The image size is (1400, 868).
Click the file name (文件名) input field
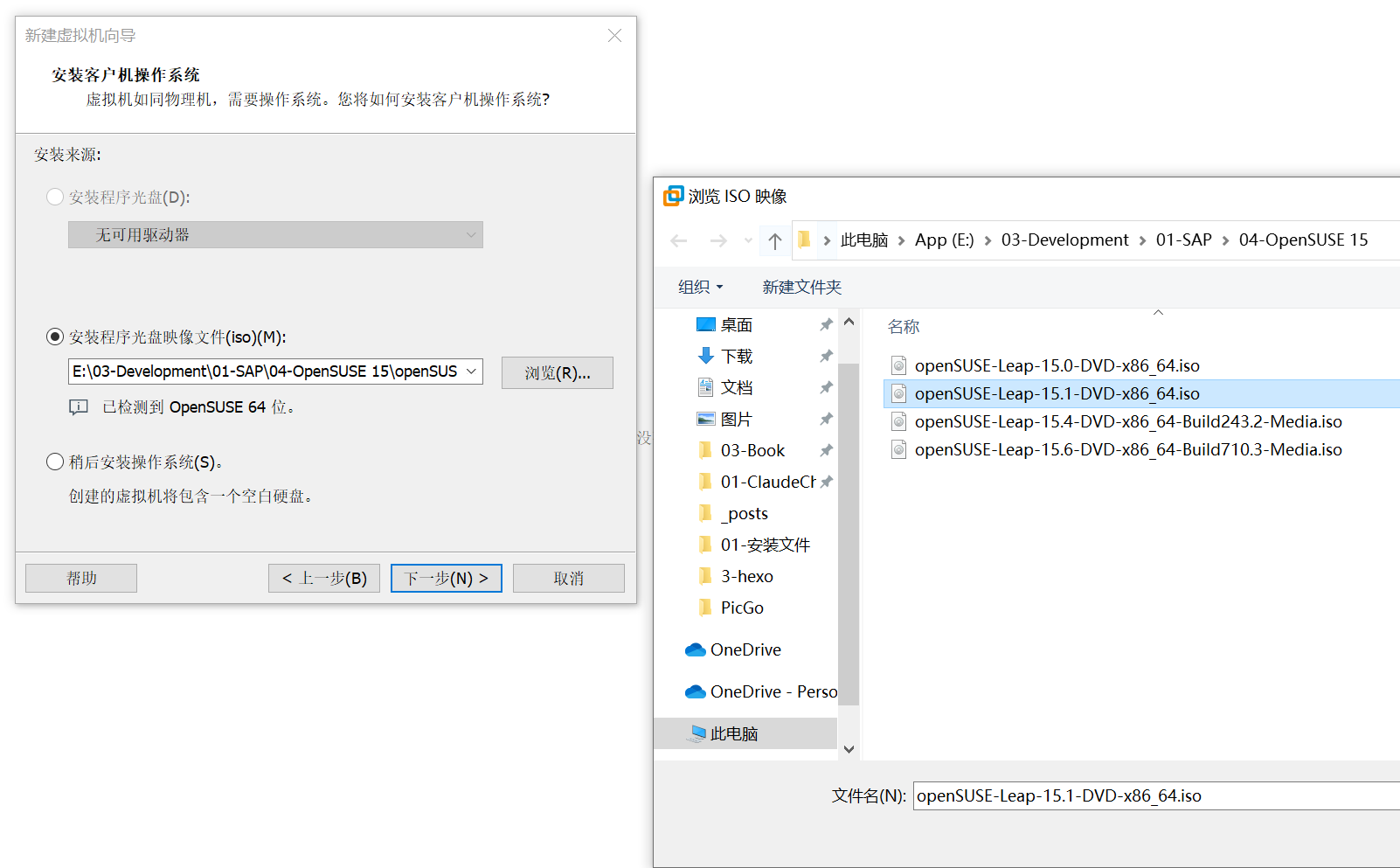pos(1154,795)
